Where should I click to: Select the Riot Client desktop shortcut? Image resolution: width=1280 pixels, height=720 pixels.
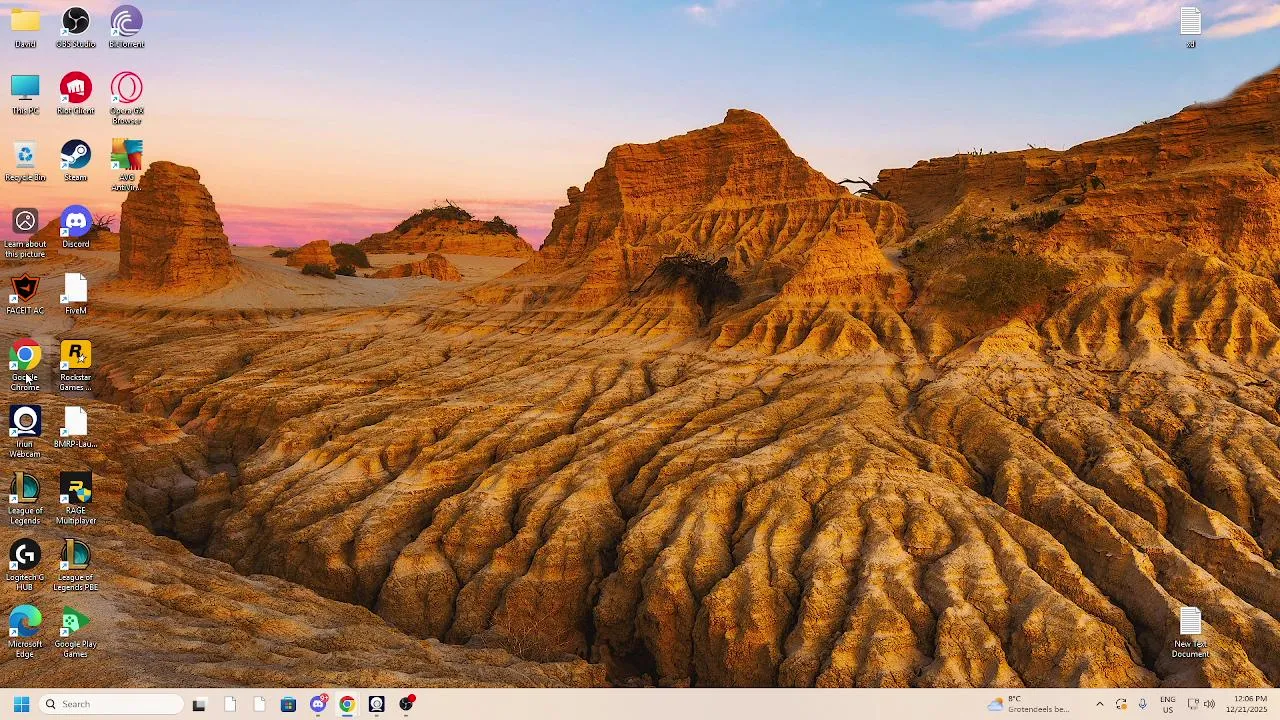pyautogui.click(x=76, y=95)
